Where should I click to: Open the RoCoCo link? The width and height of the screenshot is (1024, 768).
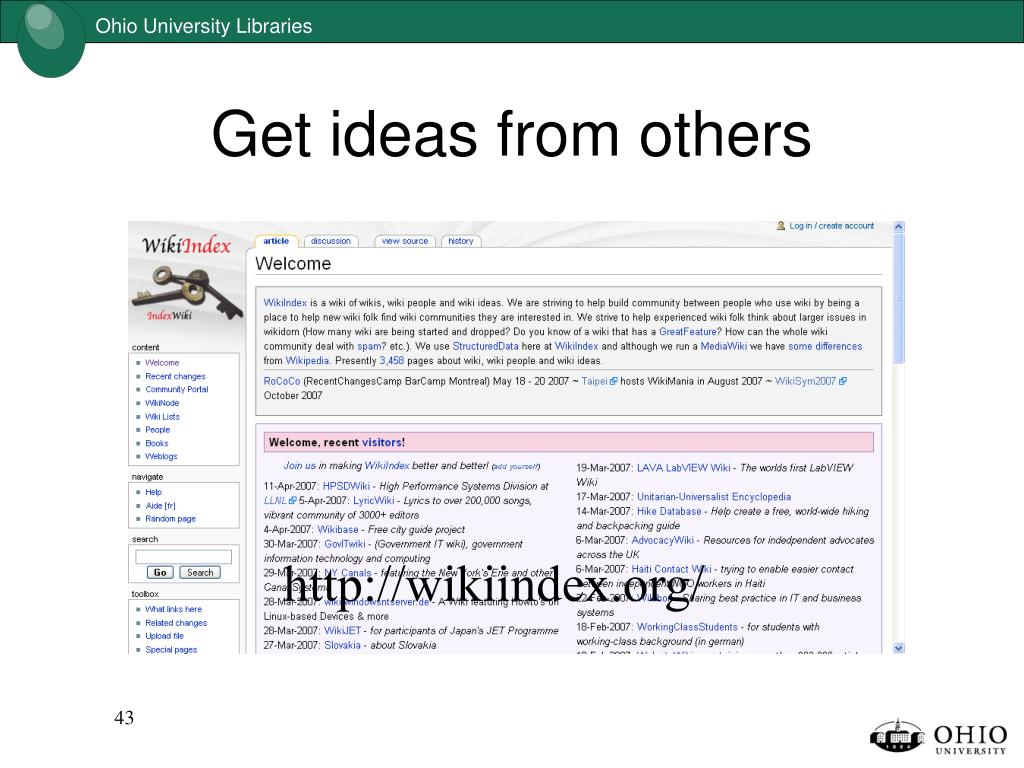point(281,381)
